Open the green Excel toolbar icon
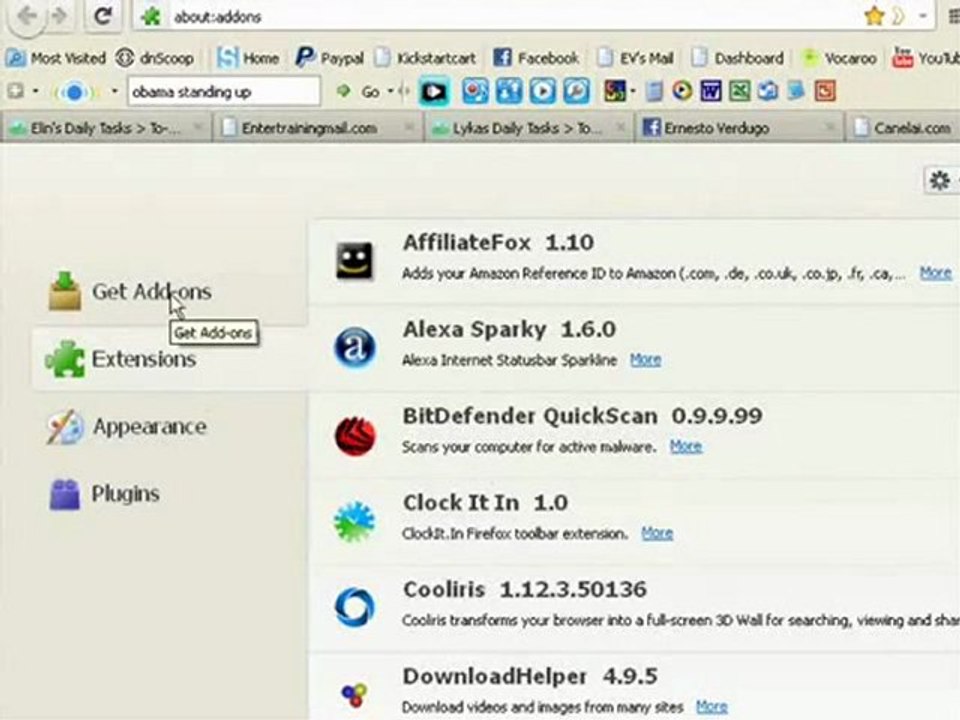Screen dimensions: 960x720 pyautogui.click(x=740, y=92)
